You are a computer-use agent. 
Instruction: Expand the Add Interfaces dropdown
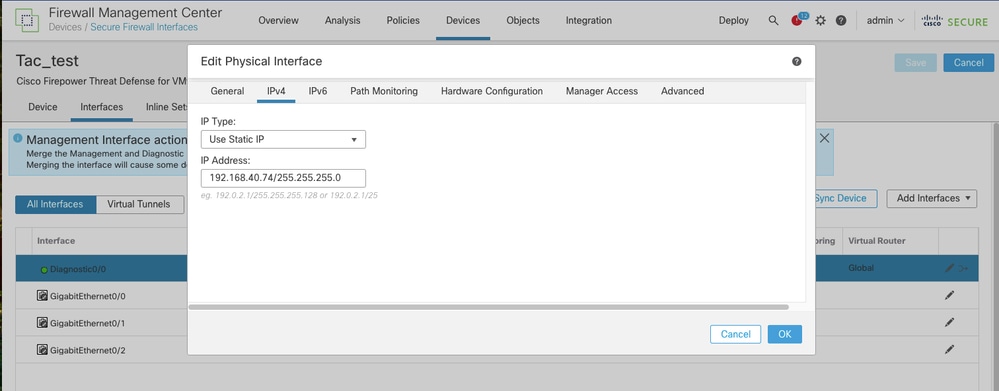pos(932,198)
